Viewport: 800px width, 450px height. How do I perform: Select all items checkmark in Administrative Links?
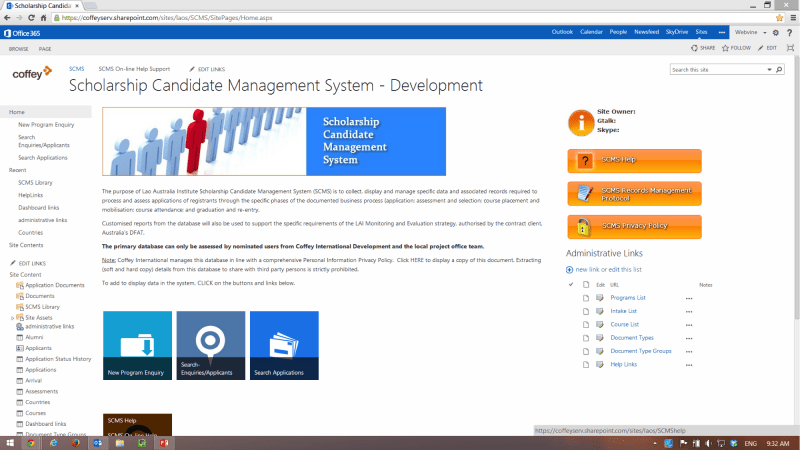(571, 284)
